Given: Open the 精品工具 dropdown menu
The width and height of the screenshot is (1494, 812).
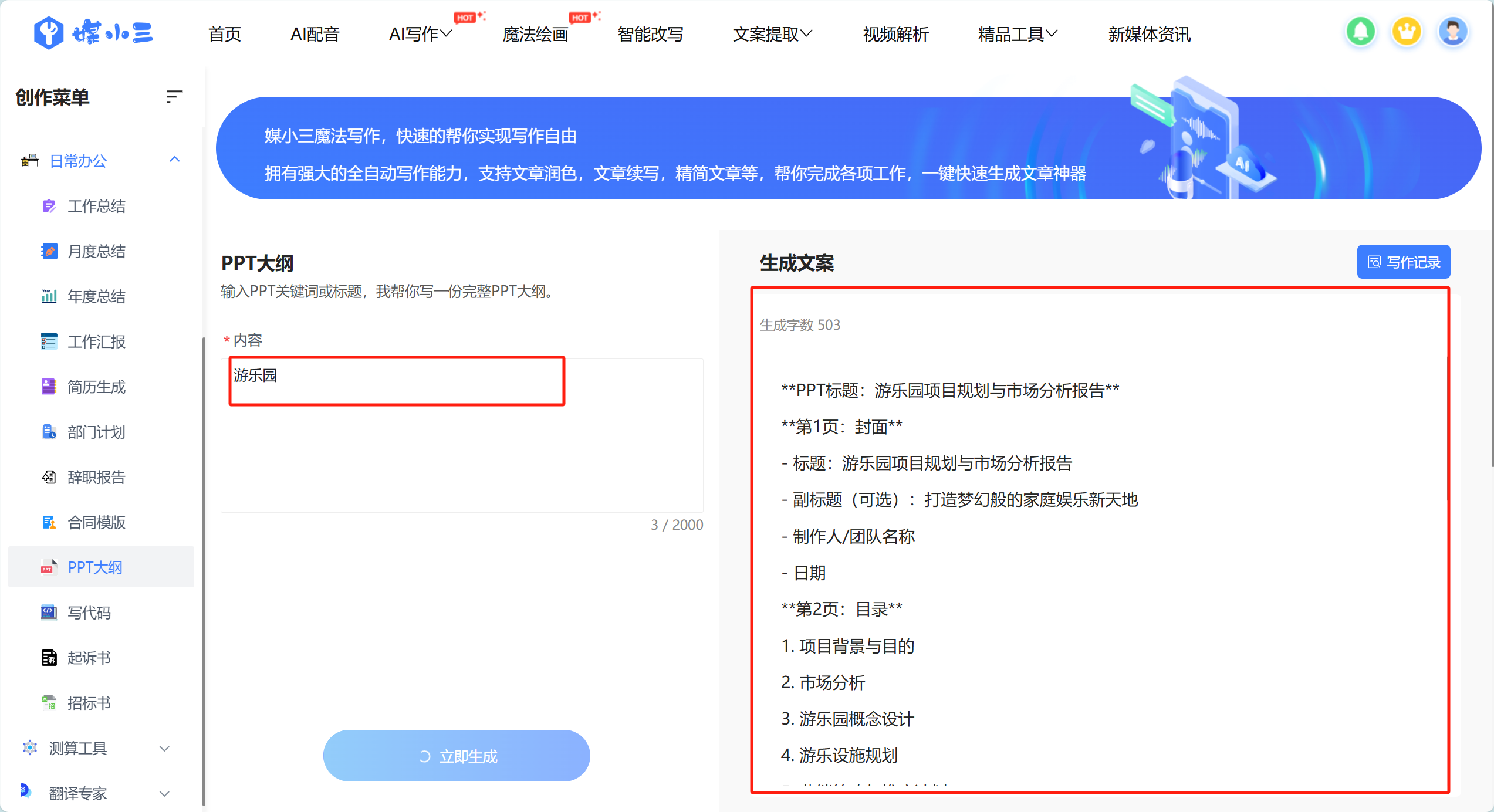Looking at the screenshot, I should [1017, 34].
